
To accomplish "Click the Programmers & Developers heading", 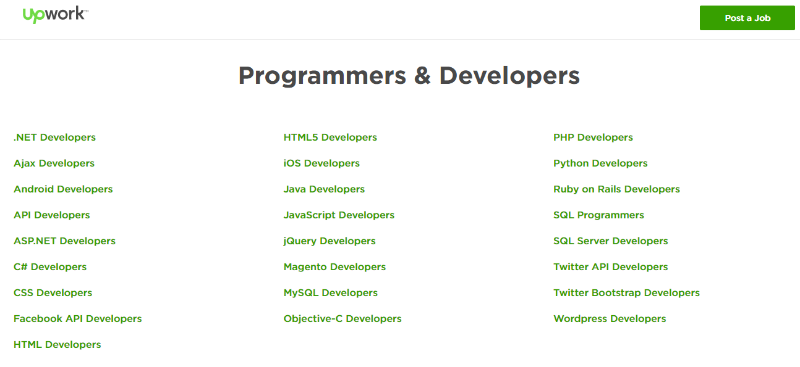I will pyautogui.click(x=409, y=76).
